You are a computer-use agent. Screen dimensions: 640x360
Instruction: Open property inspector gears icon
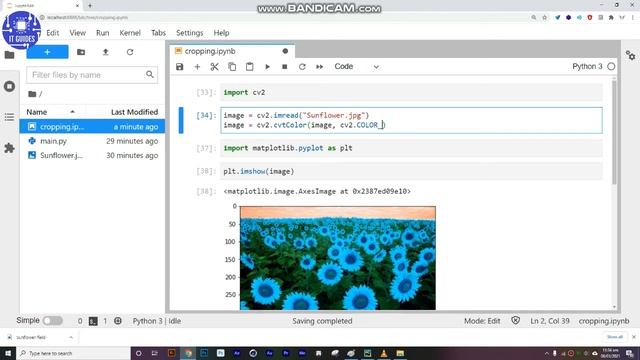coord(630,56)
